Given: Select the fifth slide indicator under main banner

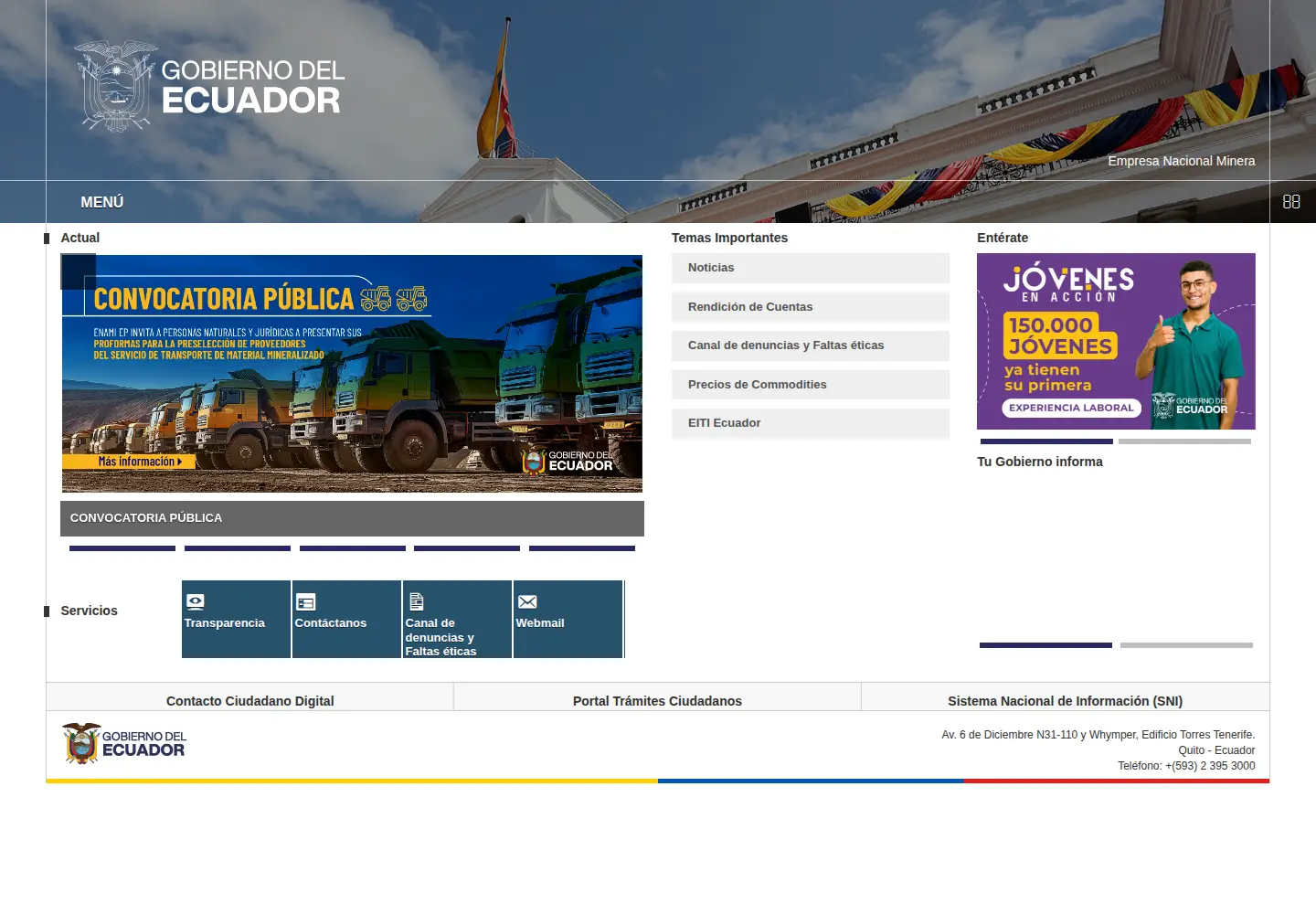Looking at the screenshot, I should tap(582, 548).
